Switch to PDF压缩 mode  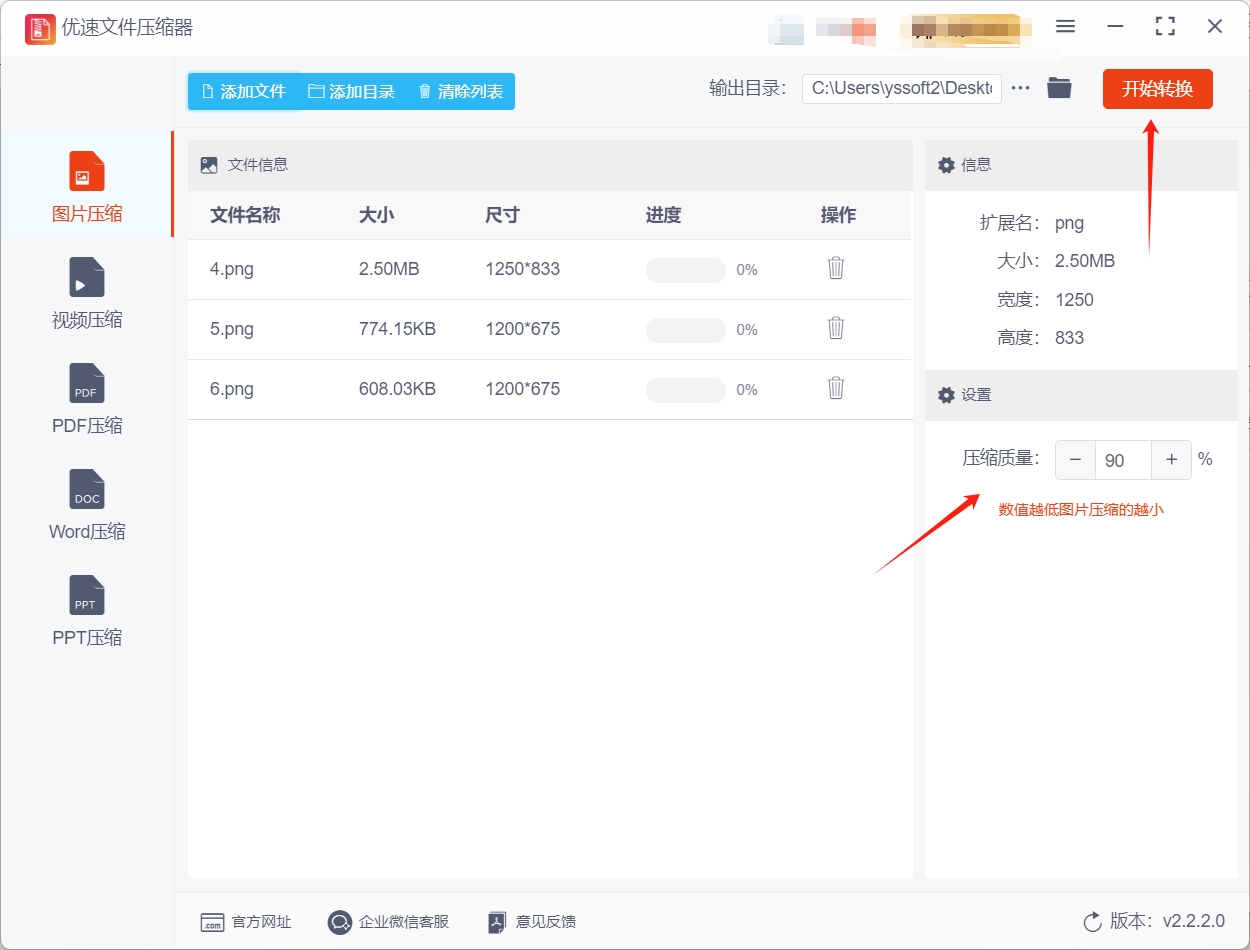coord(87,398)
